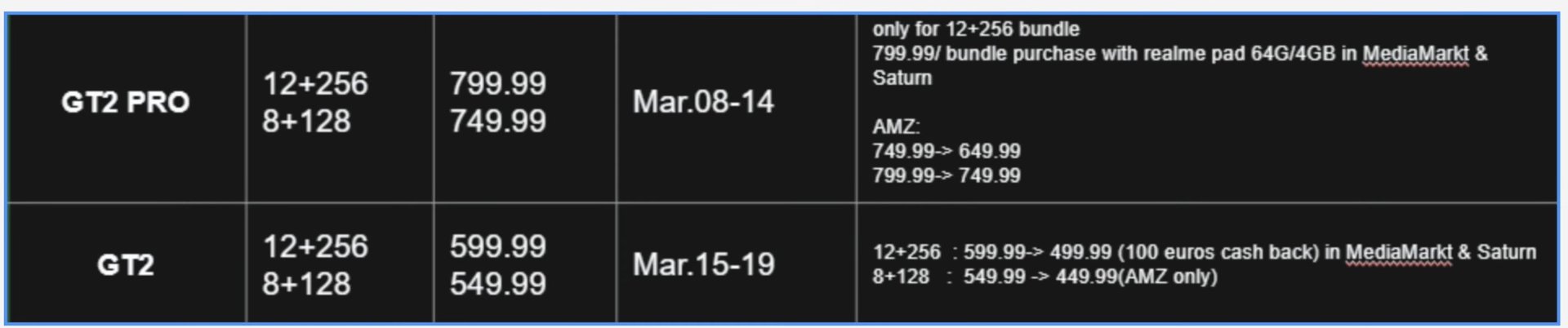Screen dimensions: 1568x328
Task: Select the 549.99 price in GT2 row
Action: [x=497, y=284]
